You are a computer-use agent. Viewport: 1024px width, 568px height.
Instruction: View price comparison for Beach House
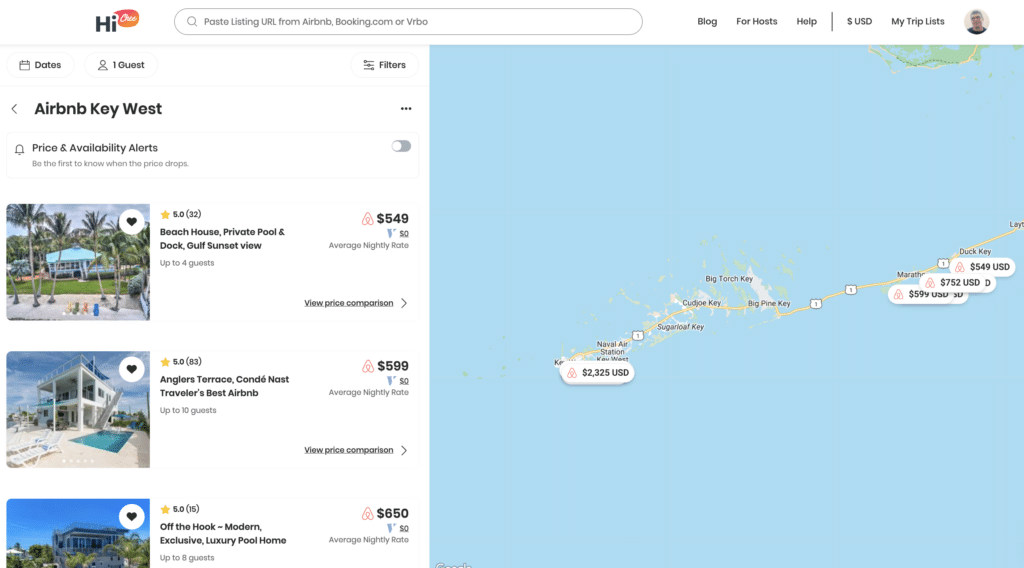(349, 303)
